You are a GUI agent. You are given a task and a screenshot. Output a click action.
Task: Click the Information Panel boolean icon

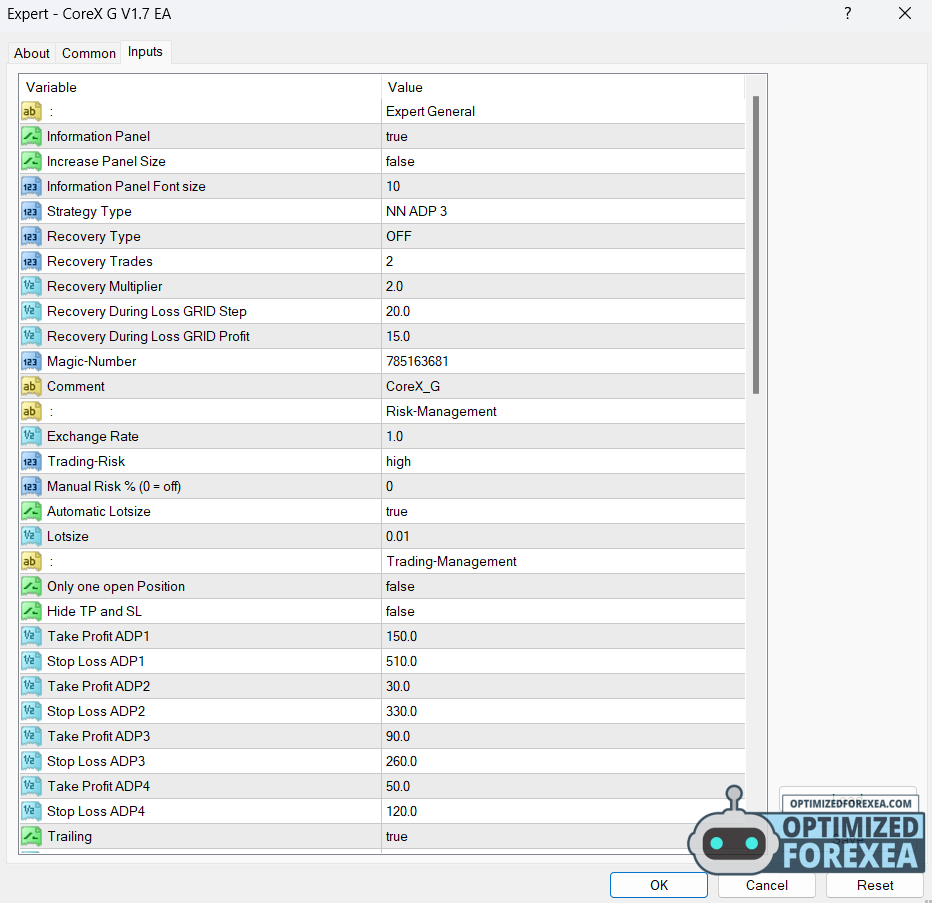(x=31, y=136)
